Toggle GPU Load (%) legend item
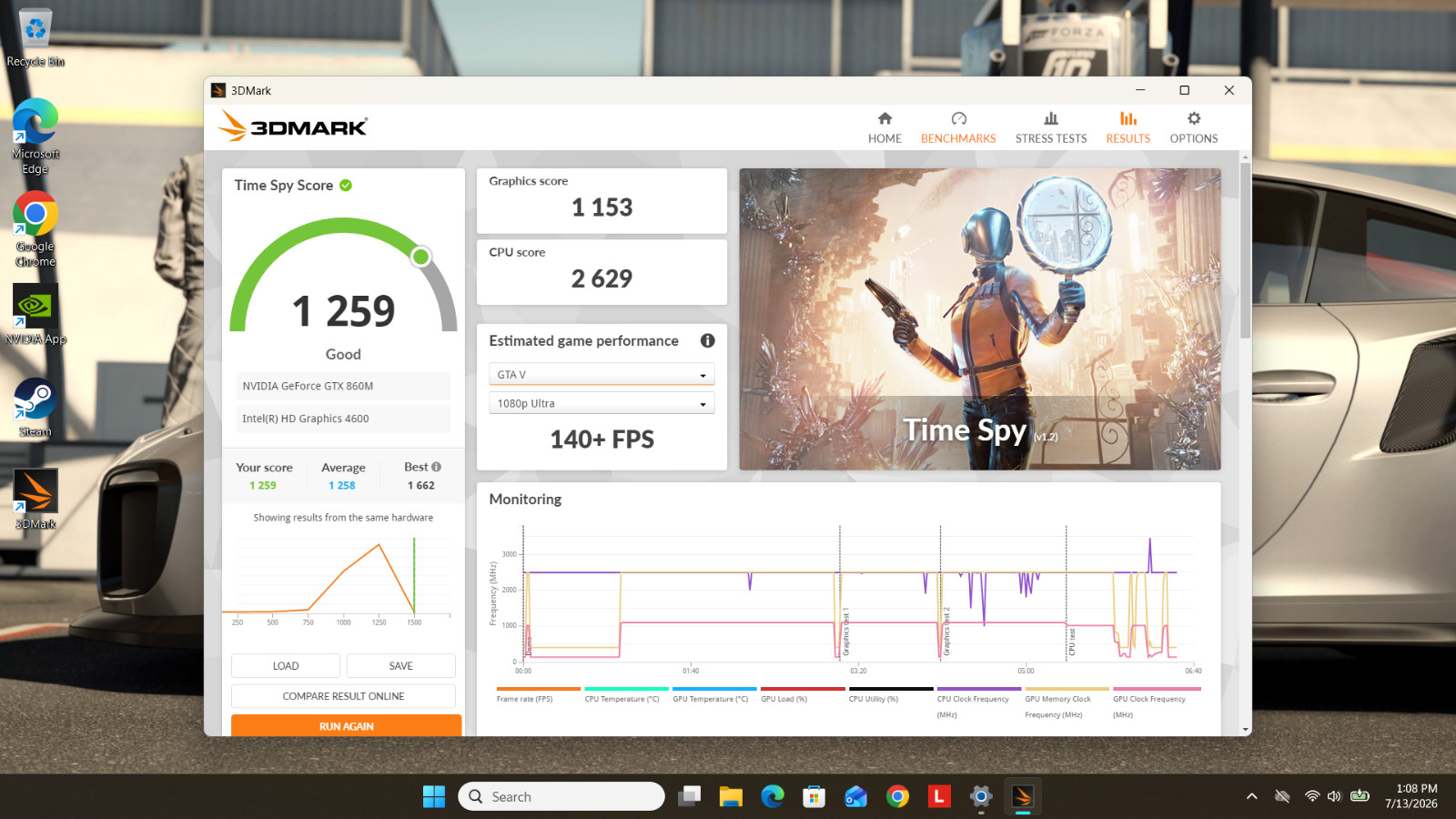Viewport: 1456px width, 819px height. 803,695
